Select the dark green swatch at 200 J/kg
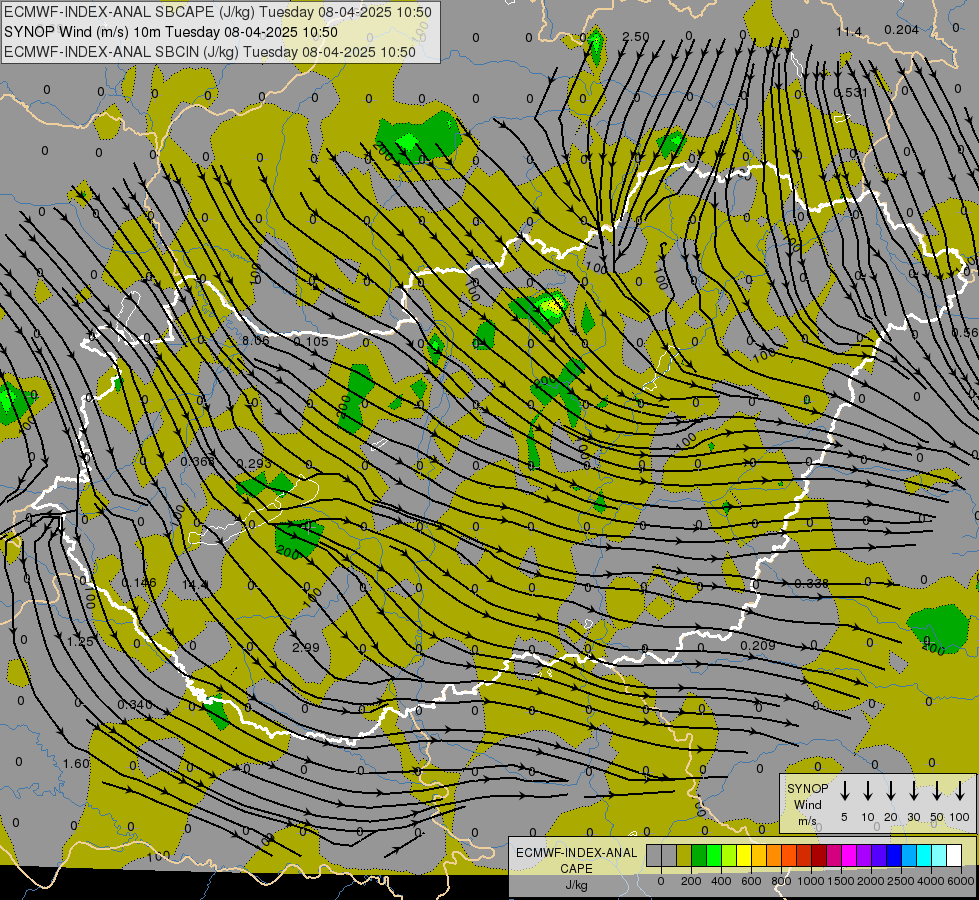Image resolution: width=979 pixels, height=900 pixels. pyautogui.click(x=699, y=855)
